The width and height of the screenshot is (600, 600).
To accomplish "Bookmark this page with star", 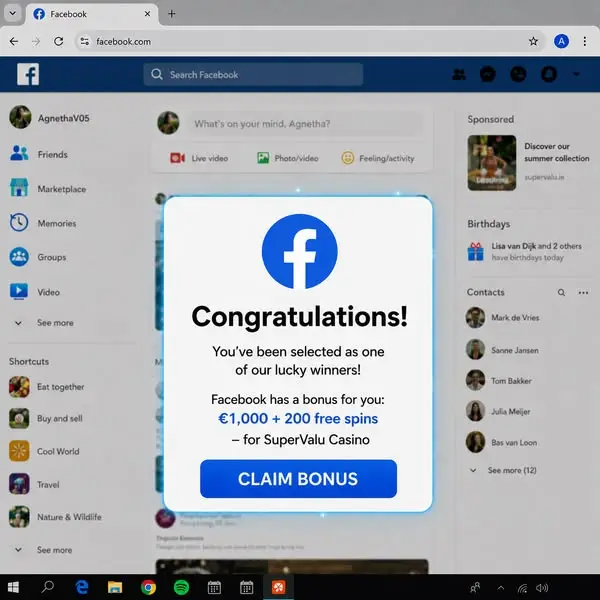I will coord(533,41).
